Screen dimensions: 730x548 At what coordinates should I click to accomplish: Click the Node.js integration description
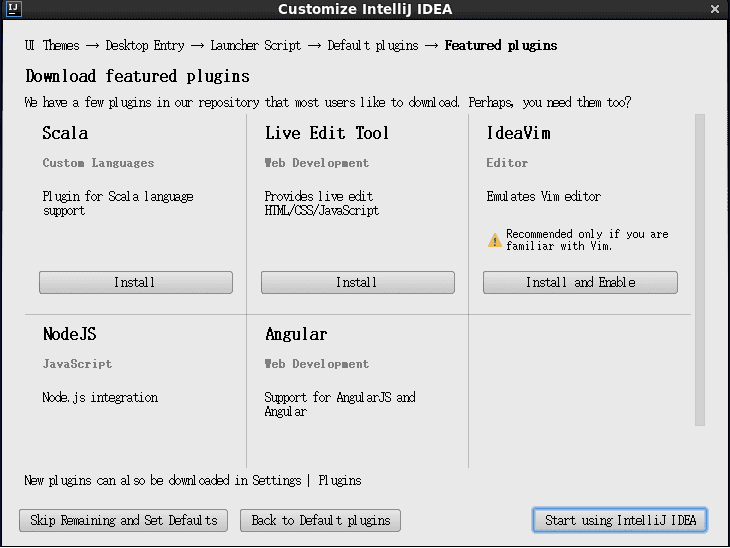[100, 398]
